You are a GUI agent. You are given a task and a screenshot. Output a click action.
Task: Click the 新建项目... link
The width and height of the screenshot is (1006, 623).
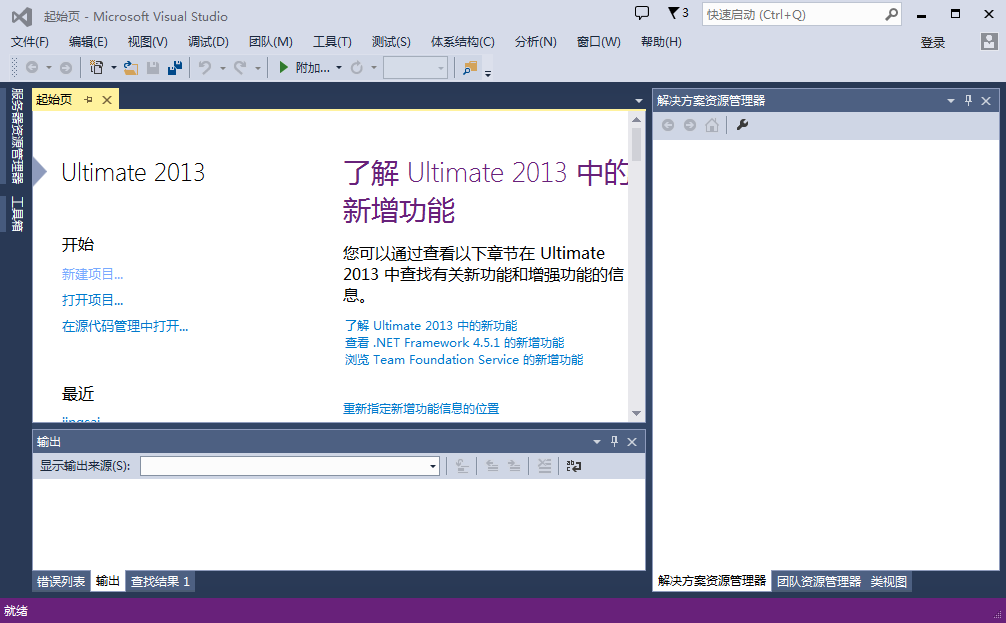tap(92, 274)
